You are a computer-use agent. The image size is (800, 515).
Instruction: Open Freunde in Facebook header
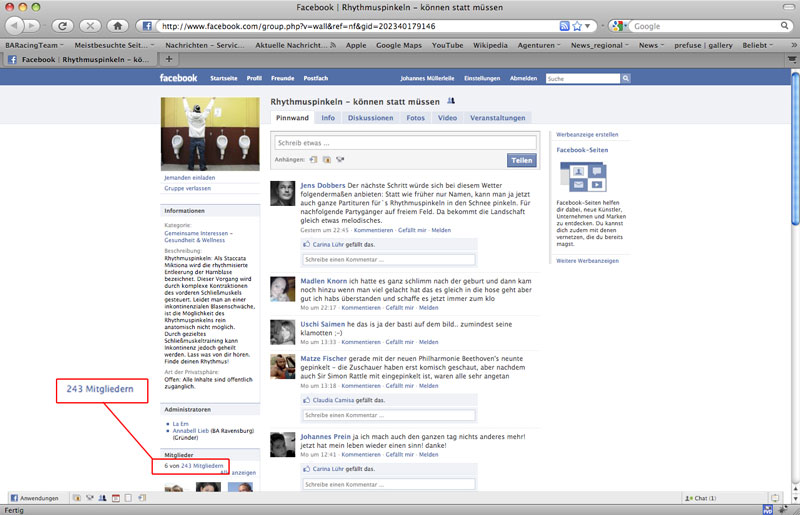coord(282,78)
